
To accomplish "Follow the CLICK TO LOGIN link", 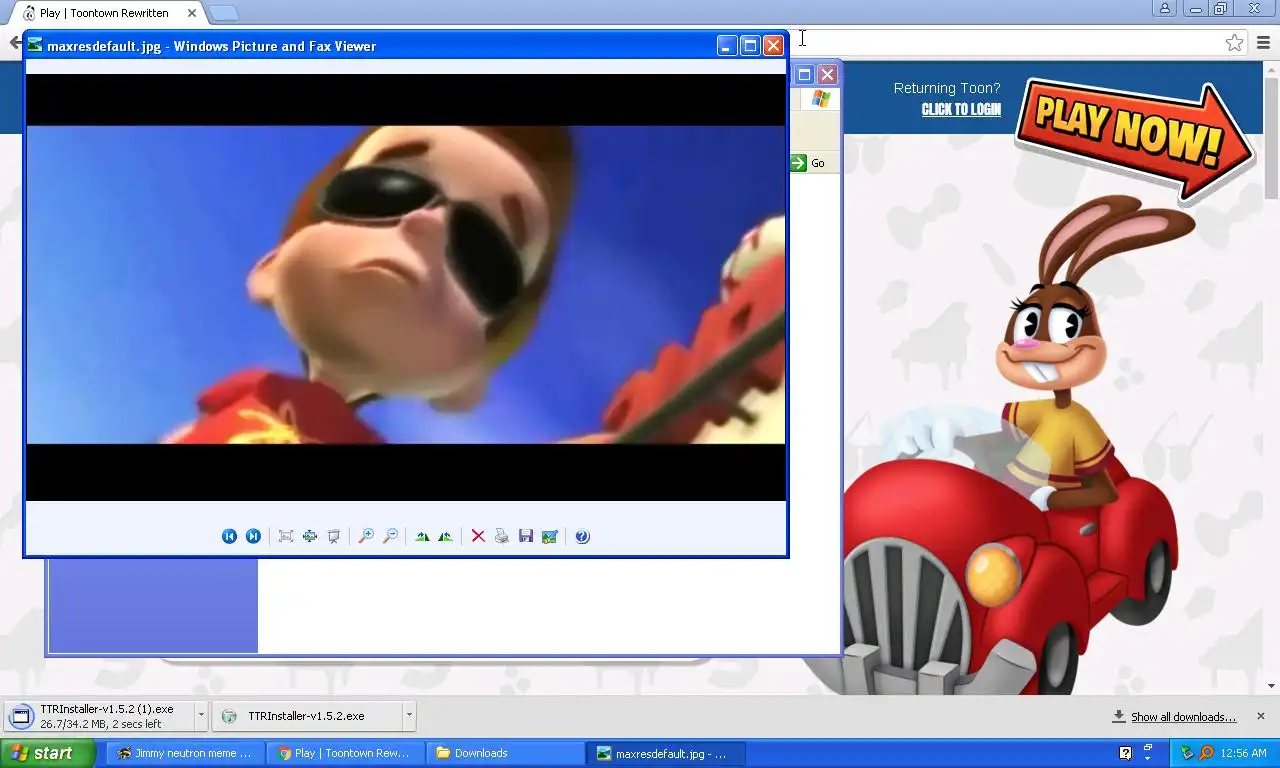I will (x=961, y=109).
